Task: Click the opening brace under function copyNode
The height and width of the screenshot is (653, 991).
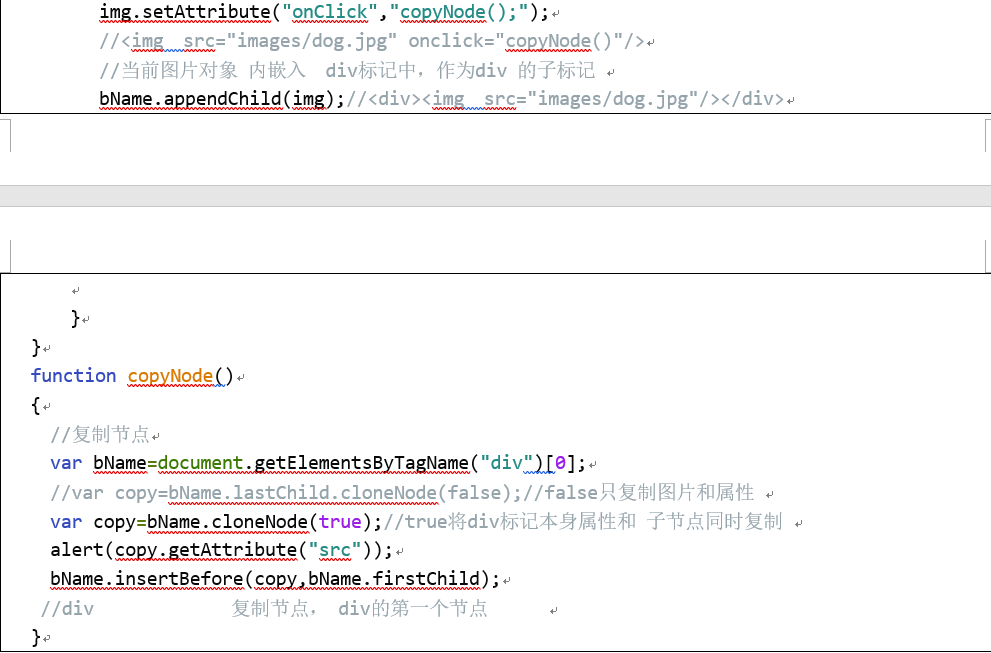Action: click(36, 405)
